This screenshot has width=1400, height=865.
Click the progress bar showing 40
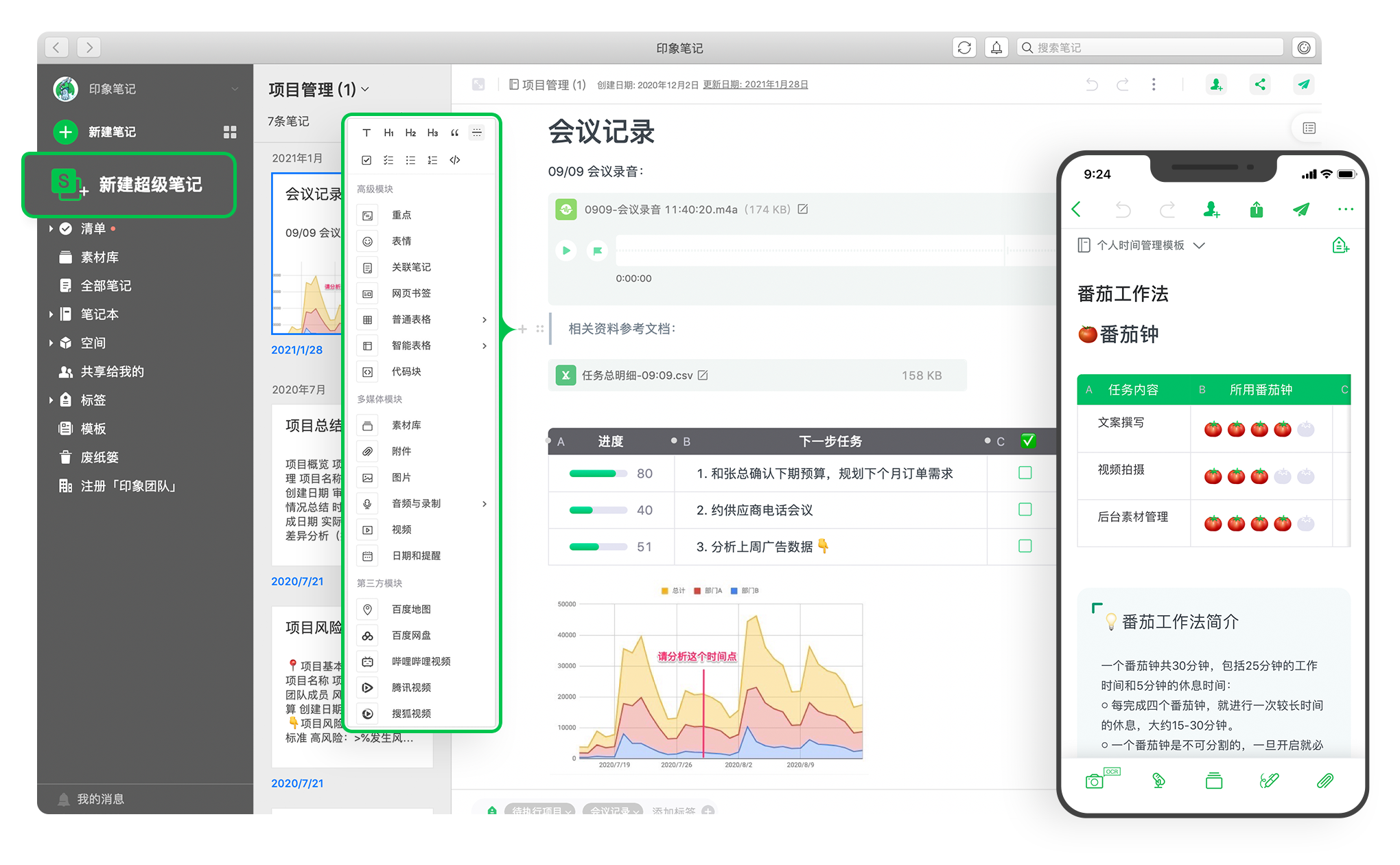pyautogui.click(x=598, y=510)
